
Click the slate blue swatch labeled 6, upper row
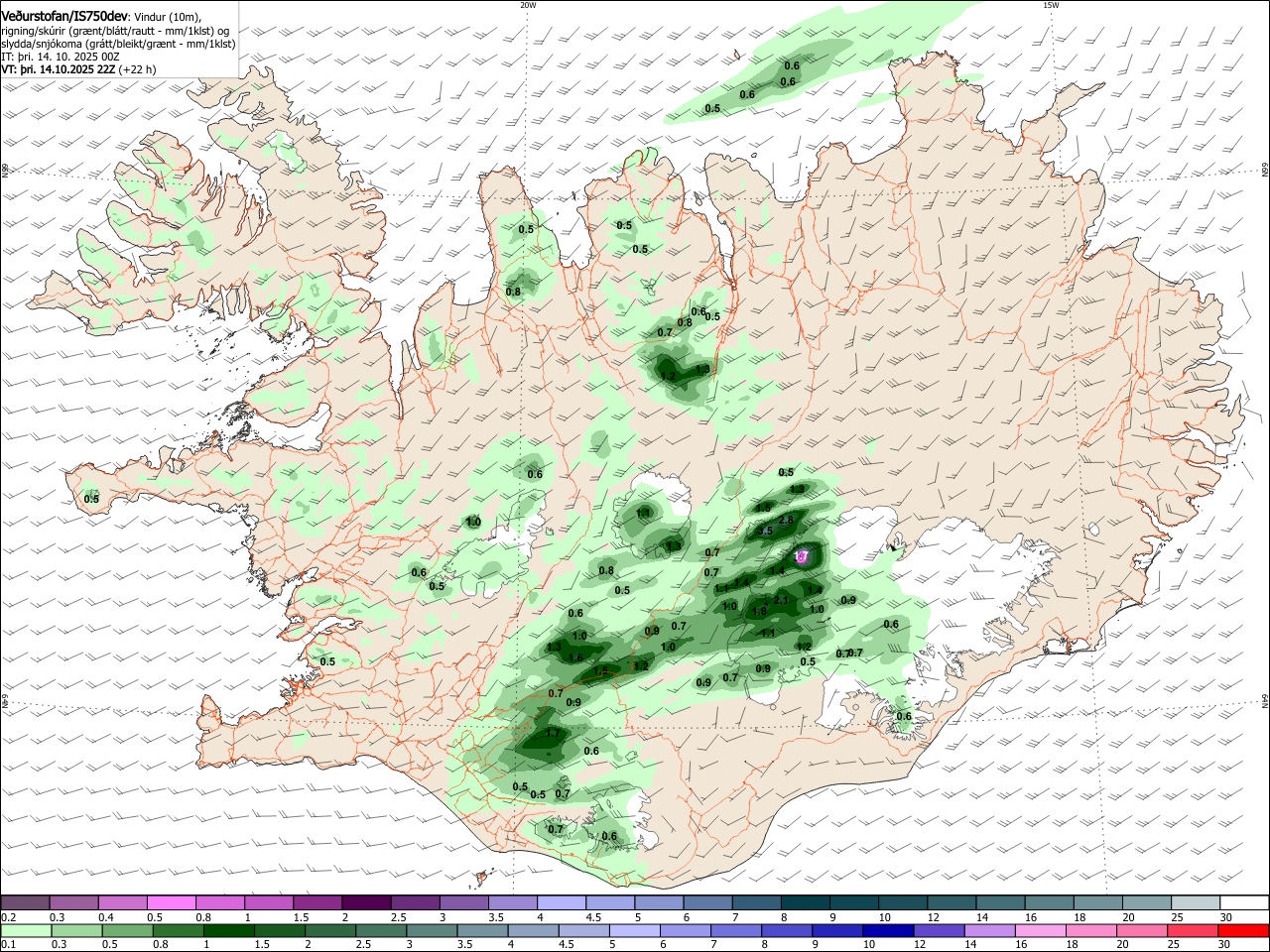coord(708,902)
